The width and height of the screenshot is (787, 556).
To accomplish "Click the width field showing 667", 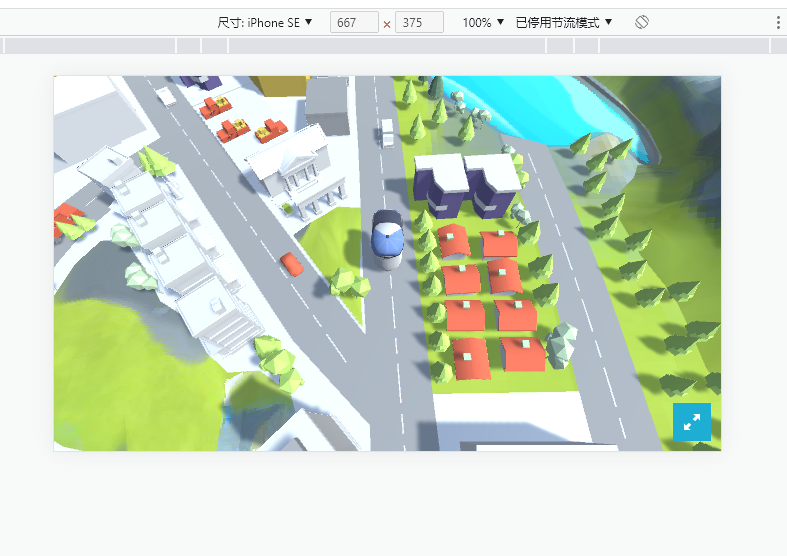I will pos(354,23).
